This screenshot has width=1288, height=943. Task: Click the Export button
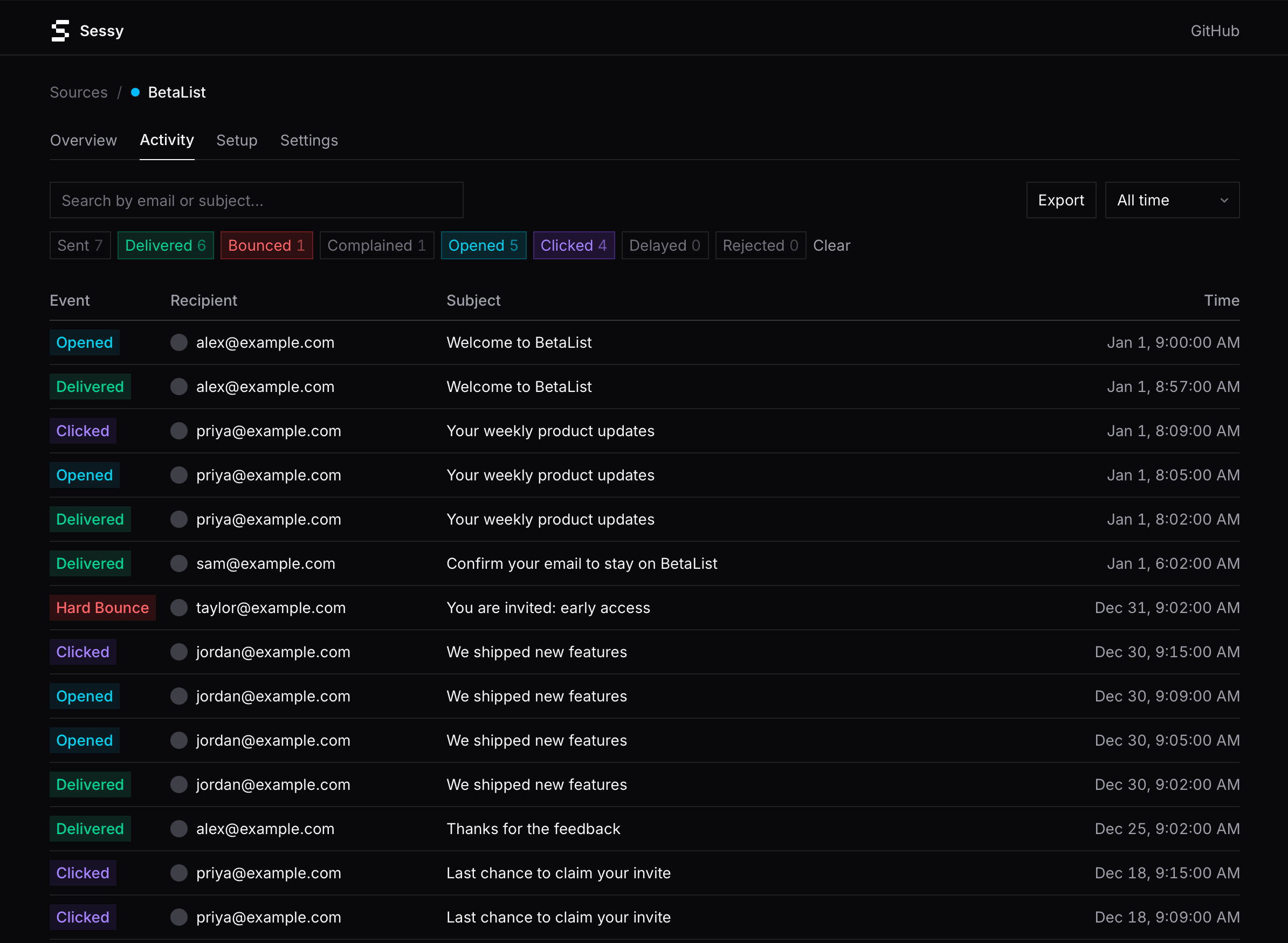[1060, 200]
